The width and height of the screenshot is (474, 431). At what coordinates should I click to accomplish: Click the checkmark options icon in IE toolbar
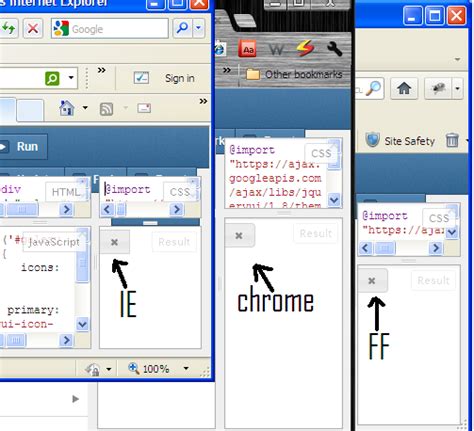(x=141, y=78)
